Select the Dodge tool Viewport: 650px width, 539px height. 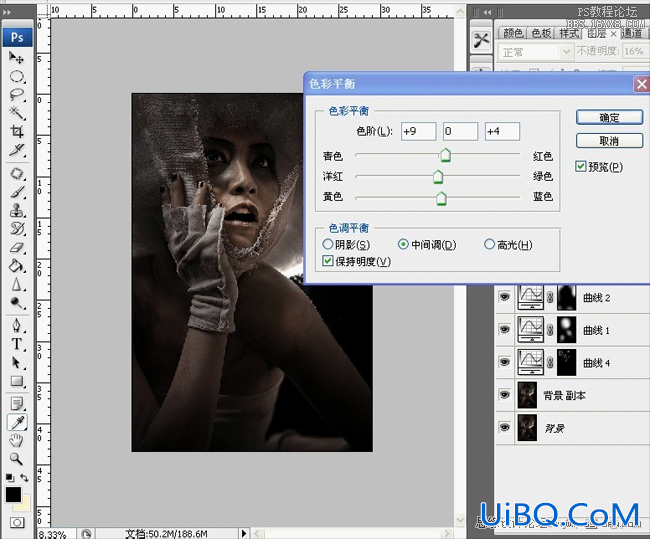(17, 303)
